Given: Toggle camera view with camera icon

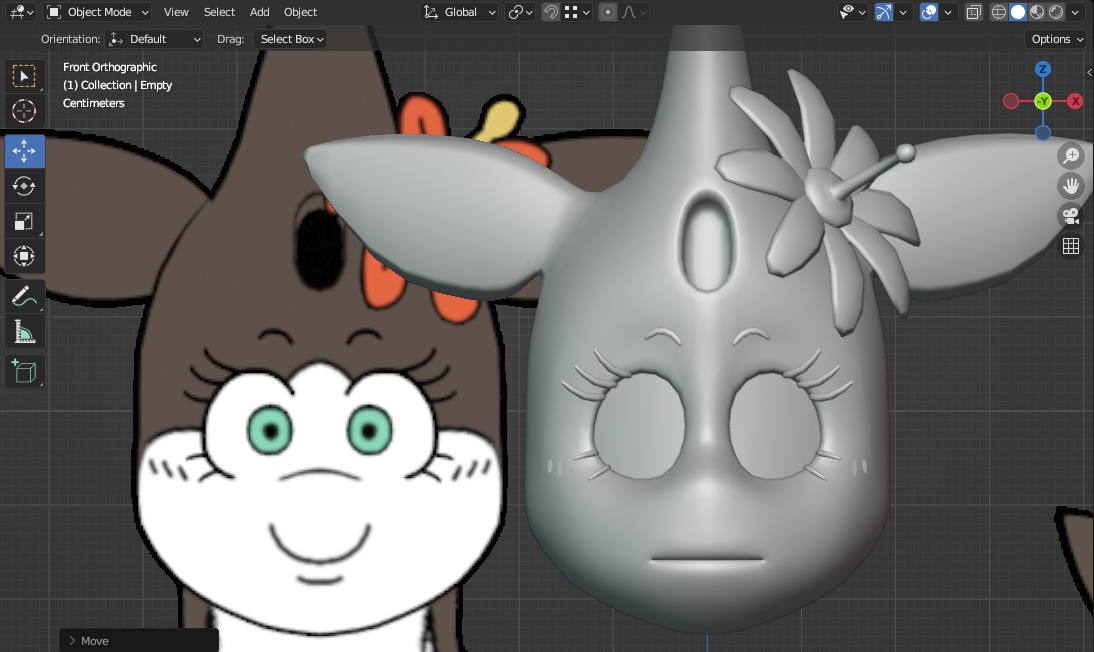Looking at the screenshot, I should (1071, 215).
